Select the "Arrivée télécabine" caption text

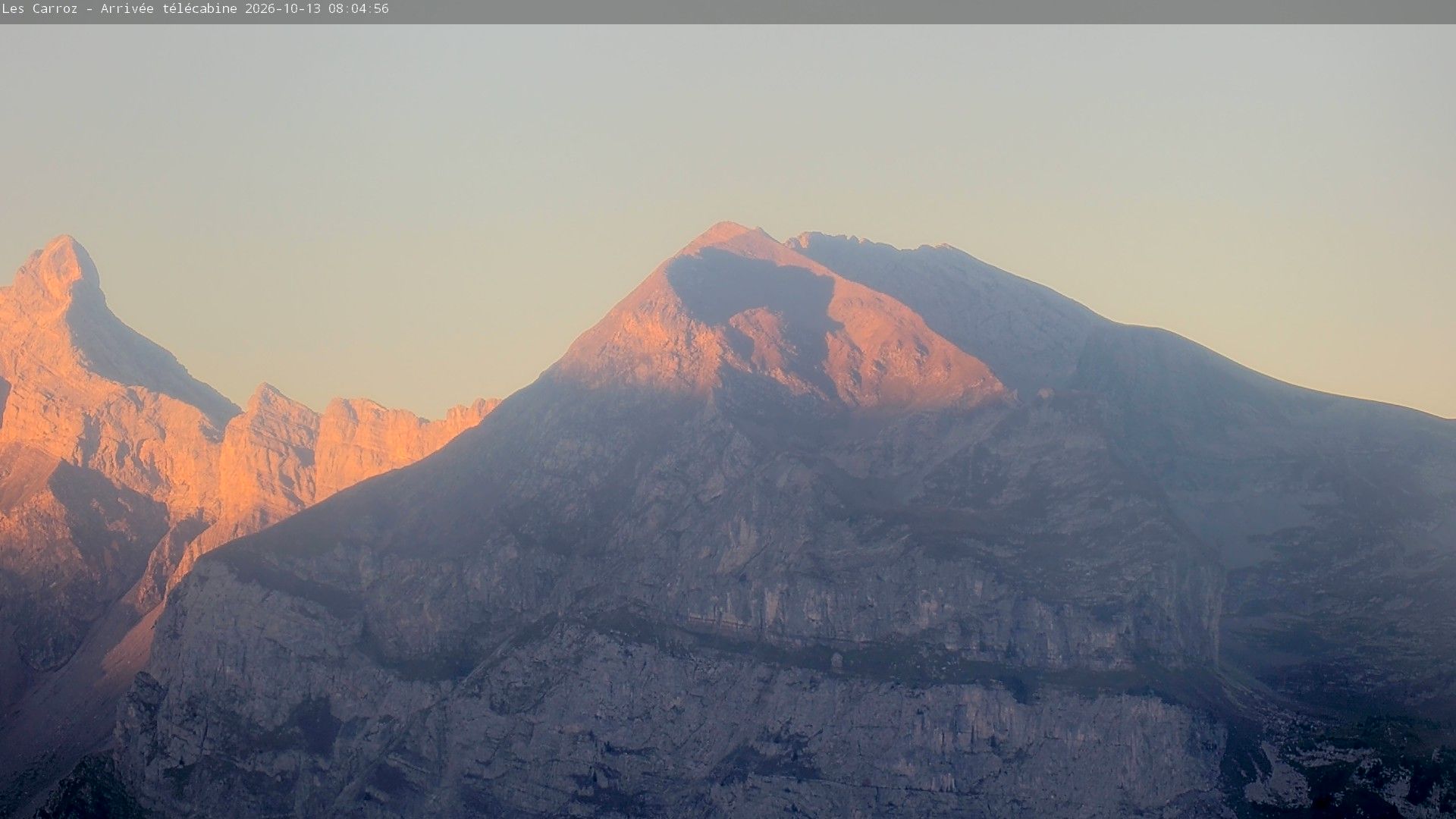point(169,9)
